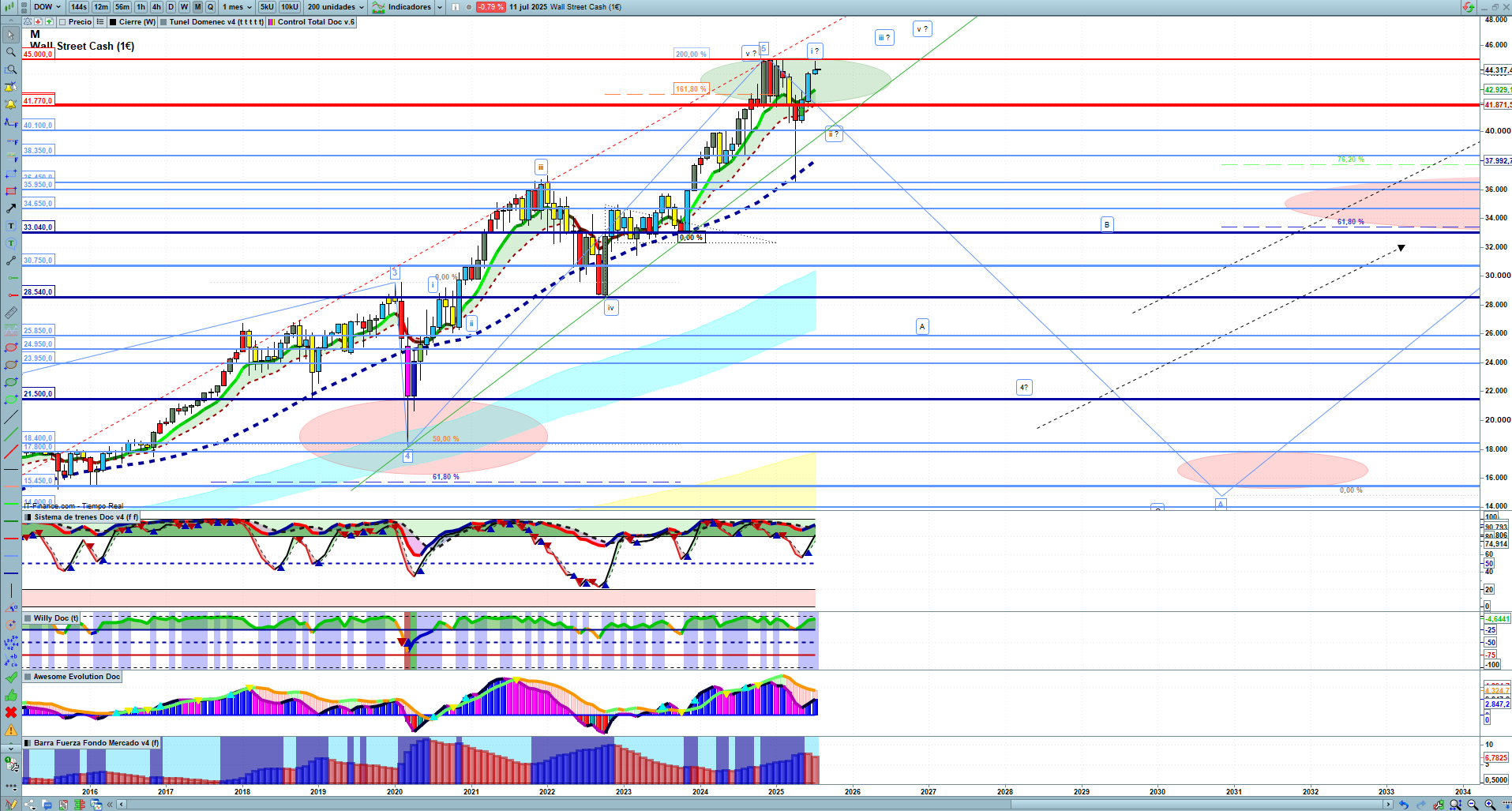
Task: Open the DOW symbol dropdown
Action: [47, 7]
